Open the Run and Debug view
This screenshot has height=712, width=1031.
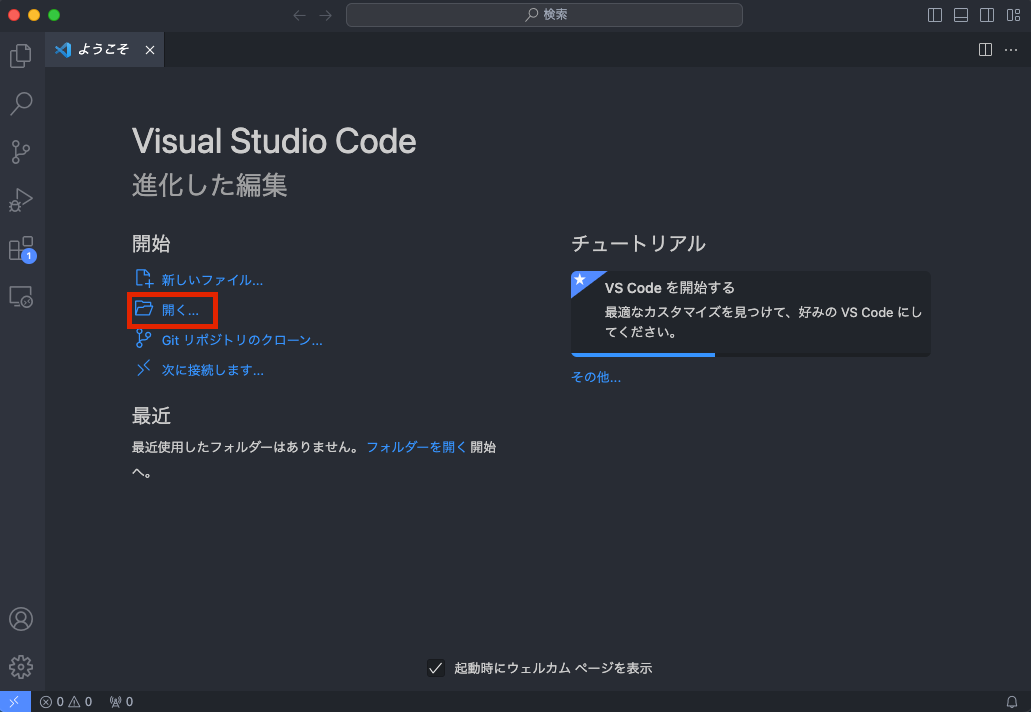(21, 200)
